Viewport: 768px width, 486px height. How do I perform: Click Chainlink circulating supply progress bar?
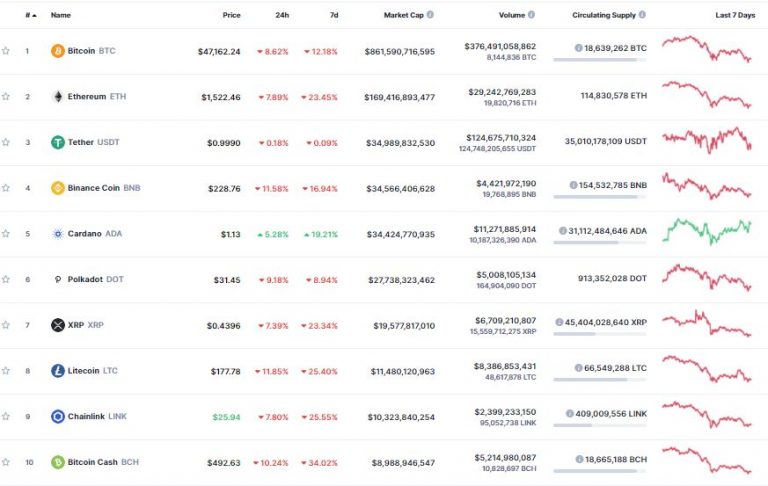click(600, 425)
